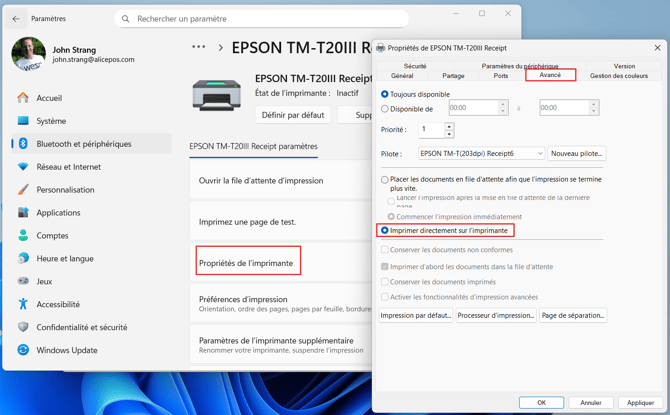The width and height of the screenshot is (670, 415).
Task: Select the Réseau et Internet wifi icon
Action: click(23, 167)
